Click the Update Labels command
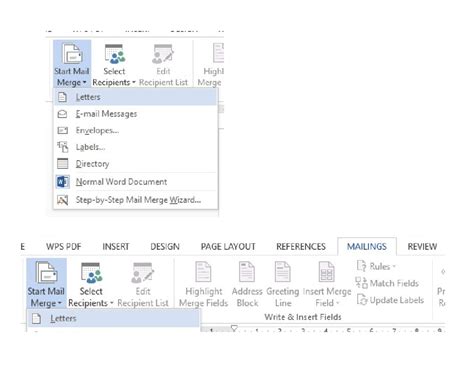 [x=390, y=300]
